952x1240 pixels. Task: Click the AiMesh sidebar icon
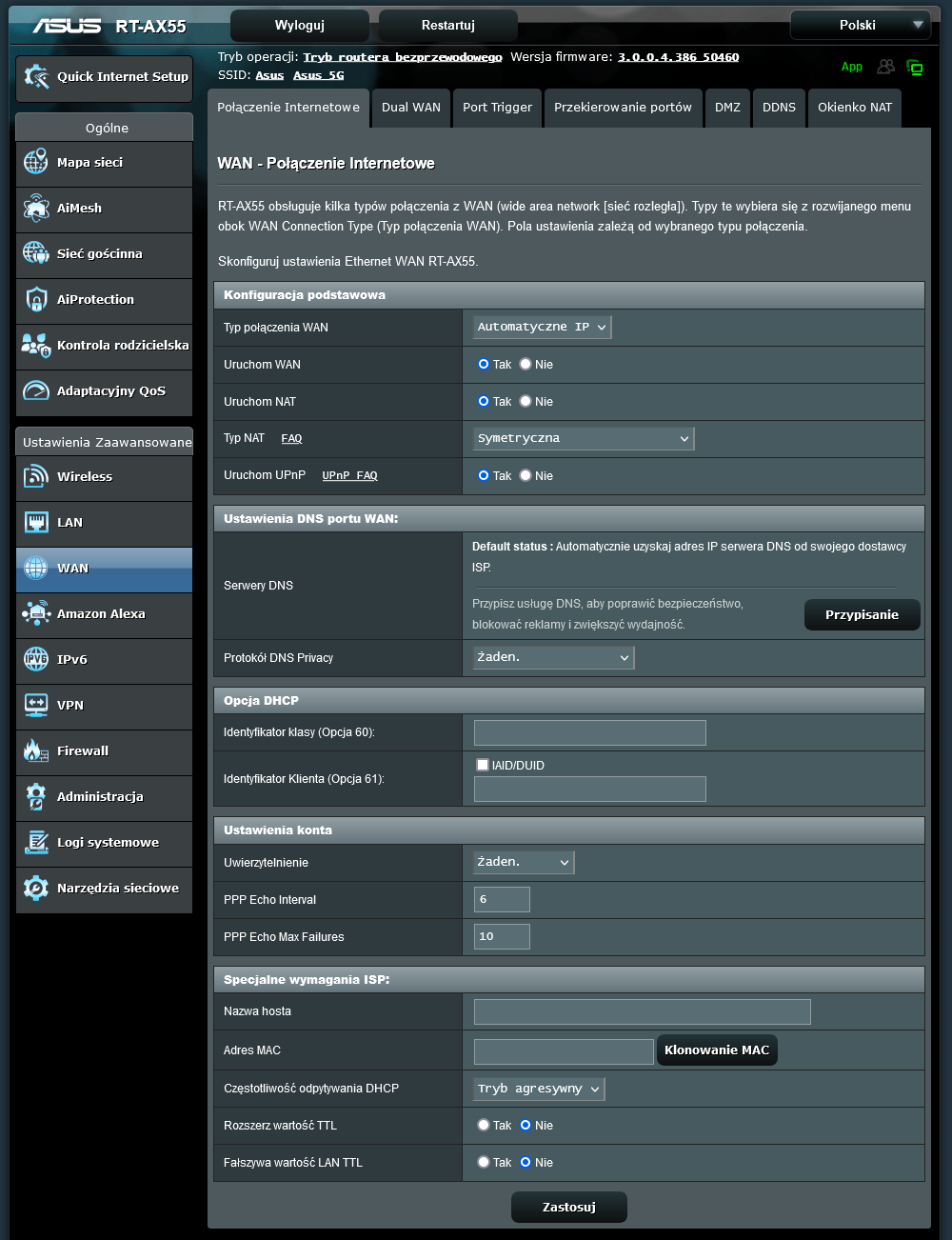(35, 208)
